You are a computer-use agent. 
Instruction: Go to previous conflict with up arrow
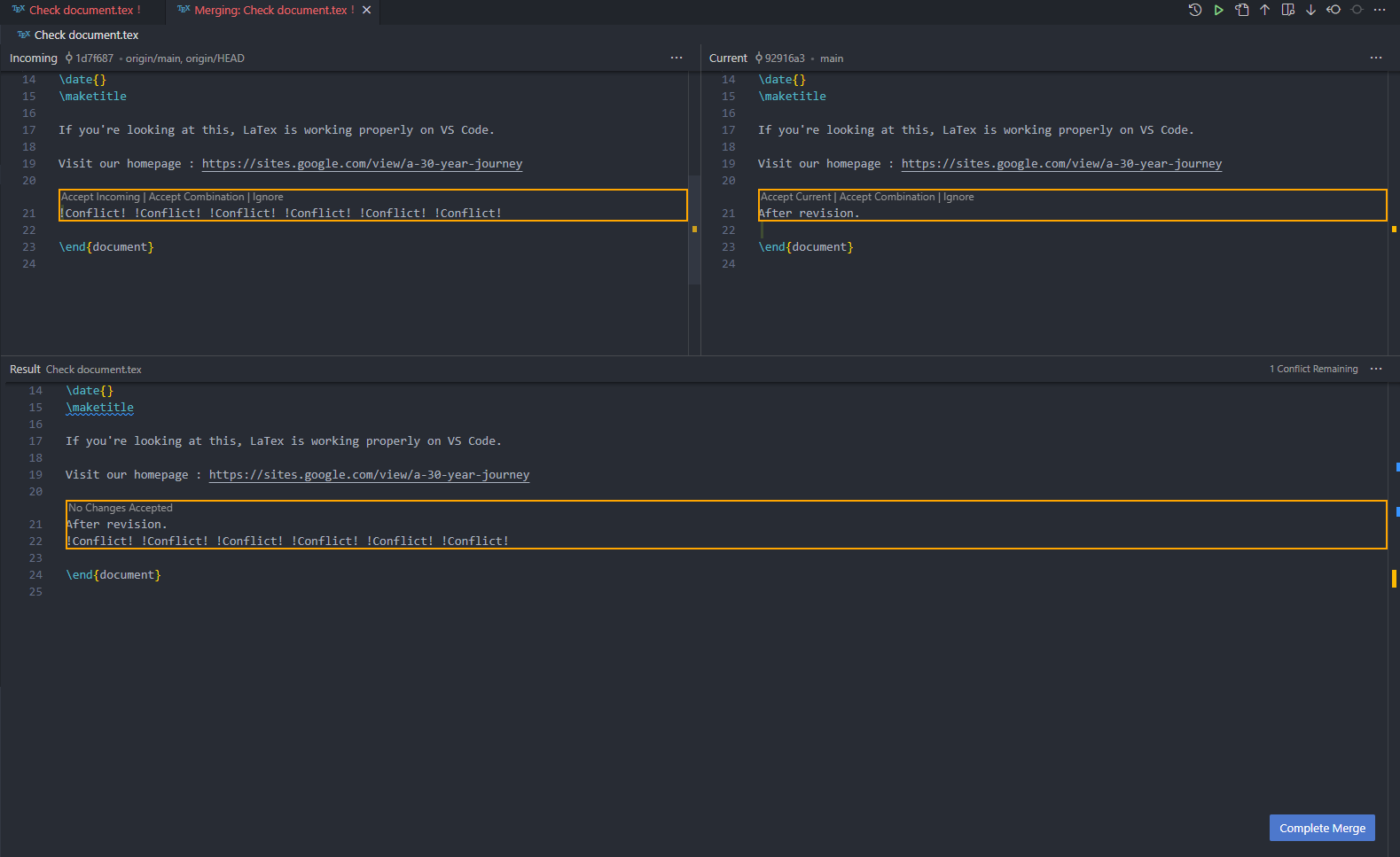1264,10
